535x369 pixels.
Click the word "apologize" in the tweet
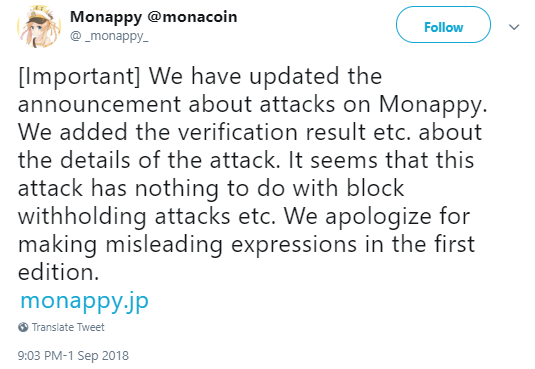378,217
